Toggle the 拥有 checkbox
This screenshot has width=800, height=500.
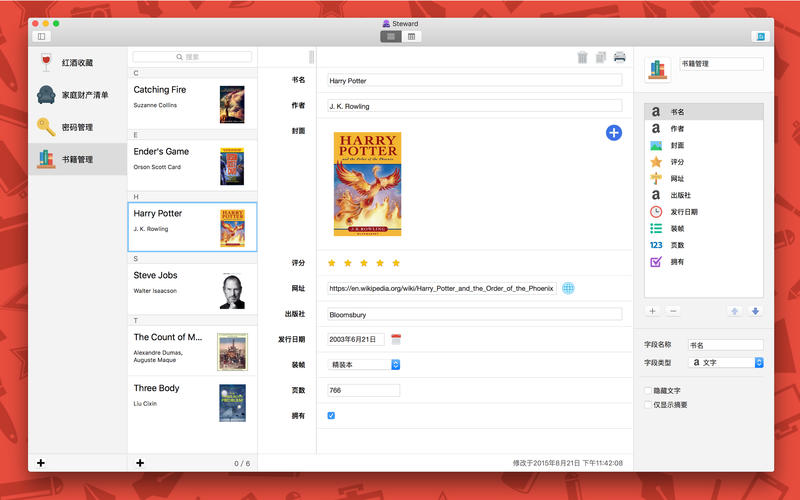pyautogui.click(x=331, y=416)
